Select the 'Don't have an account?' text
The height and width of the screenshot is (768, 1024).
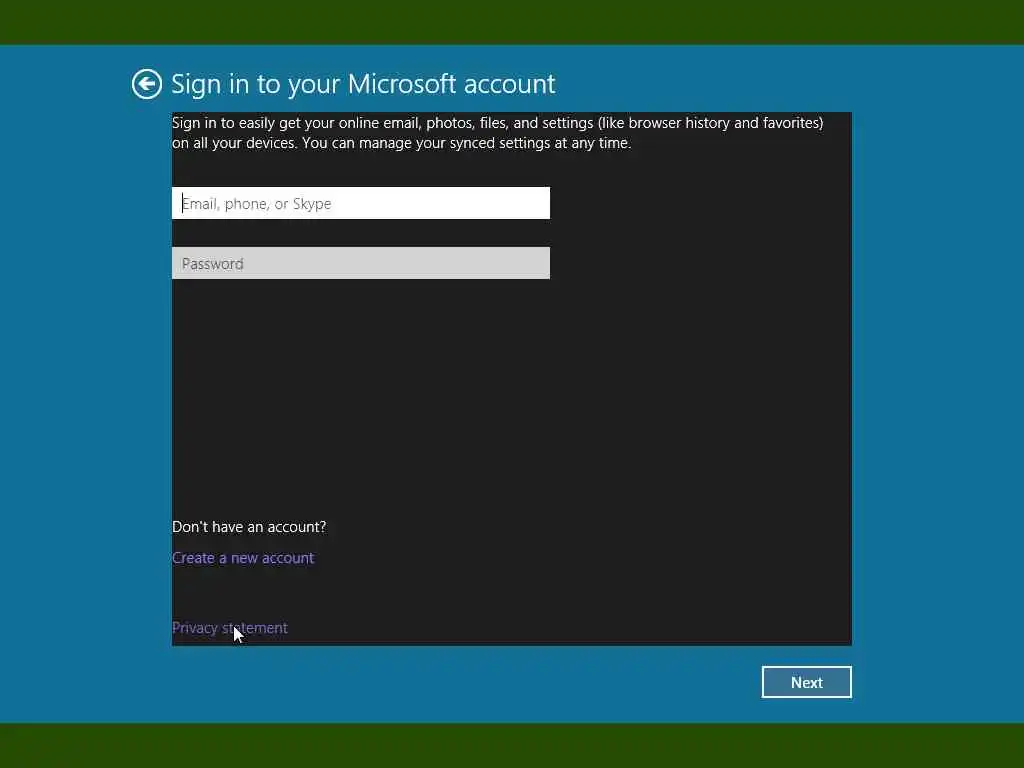pos(249,526)
